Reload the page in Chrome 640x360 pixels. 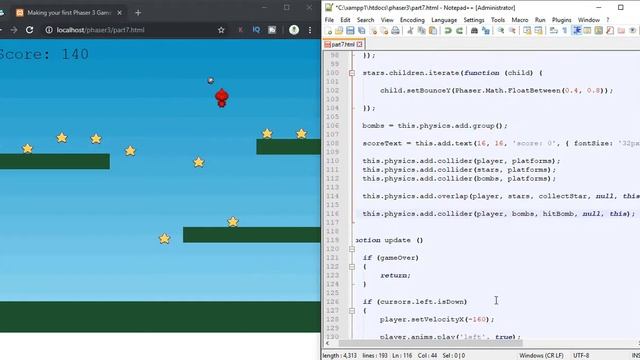29,30
